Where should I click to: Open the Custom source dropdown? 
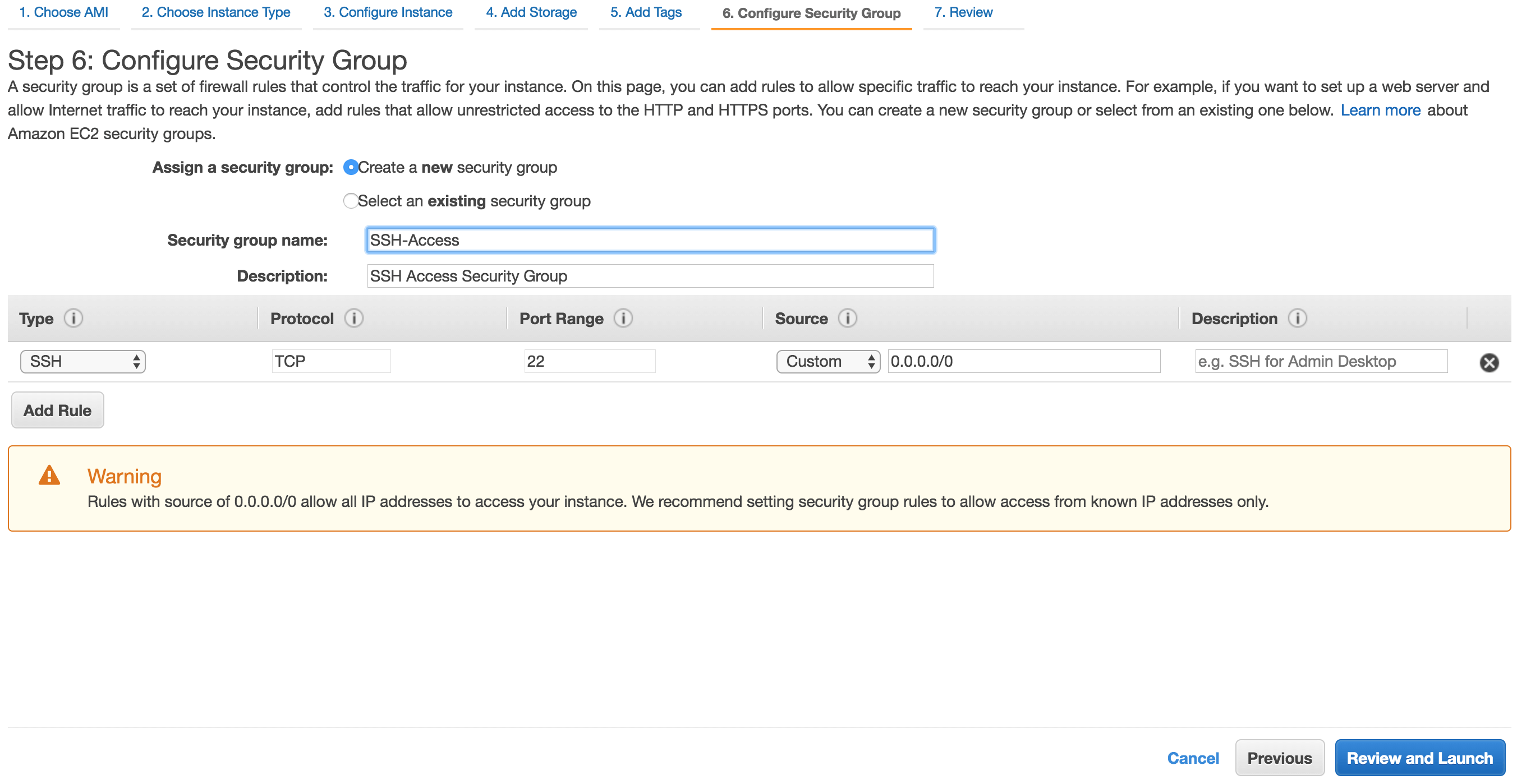(828, 361)
